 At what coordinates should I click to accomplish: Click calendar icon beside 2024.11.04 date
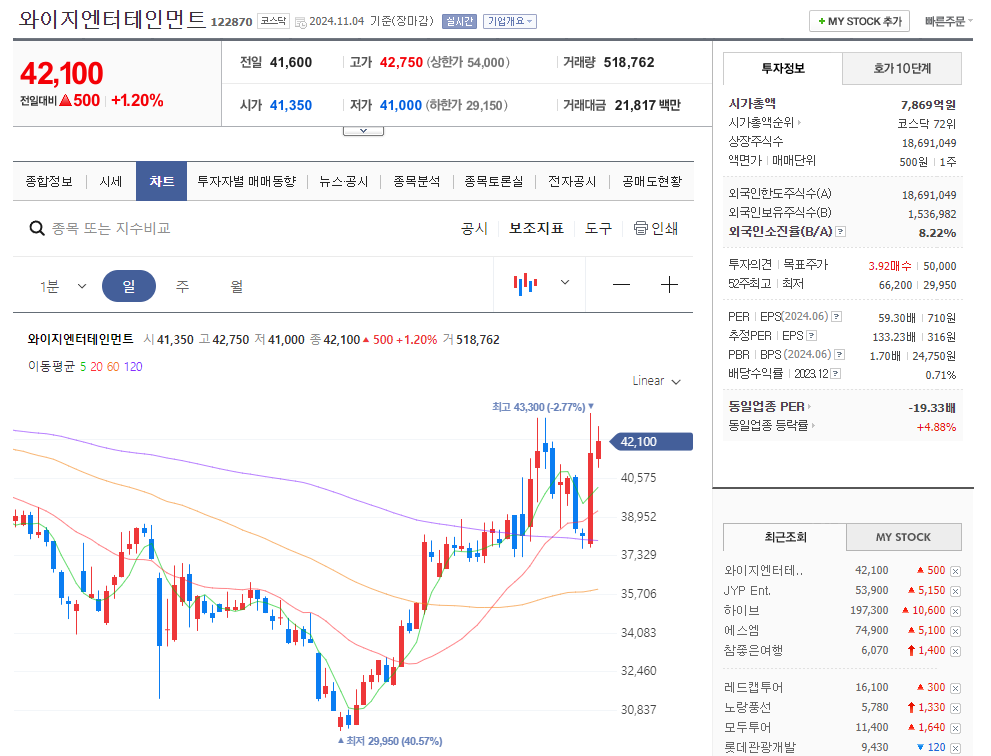pyautogui.click(x=301, y=22)
